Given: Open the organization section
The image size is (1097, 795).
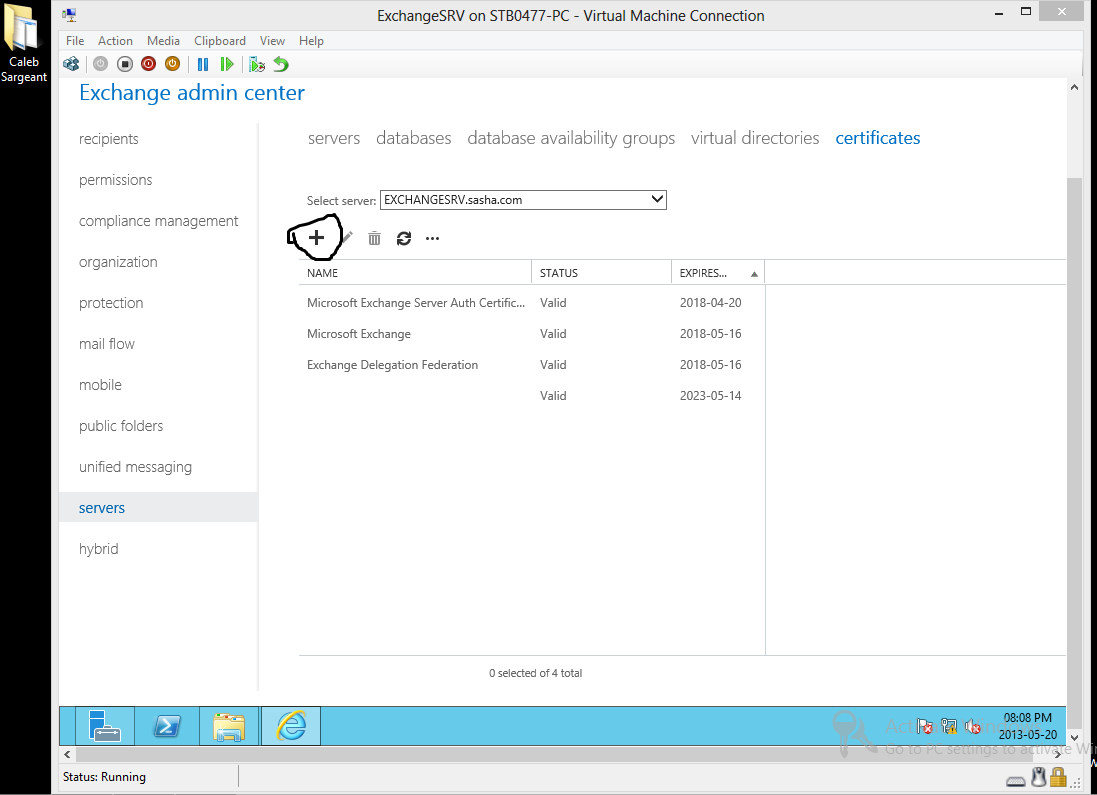Looking at the screenshot, I should 118,262.
